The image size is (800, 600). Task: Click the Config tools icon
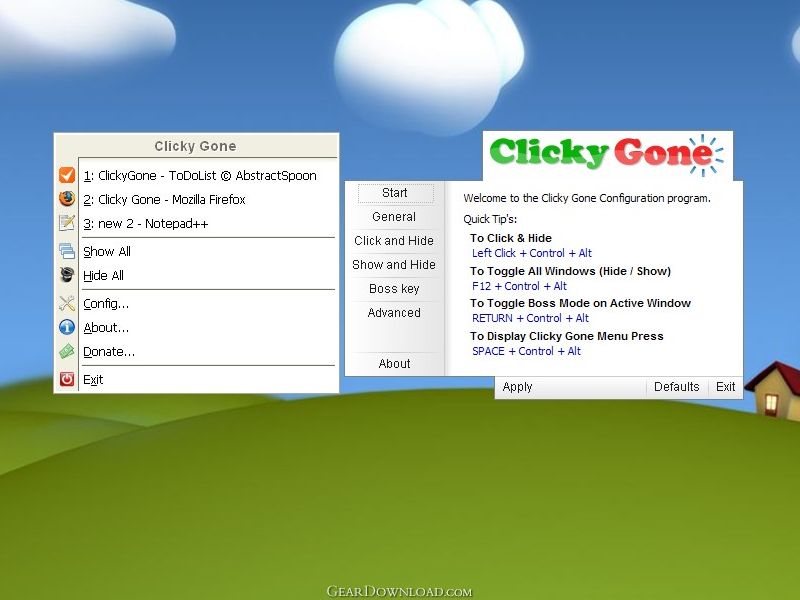tap(67, 303)
